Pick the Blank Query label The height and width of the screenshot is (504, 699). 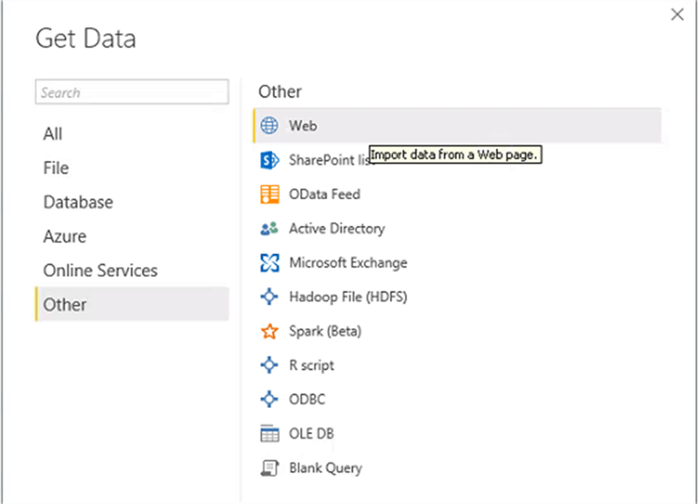[x=325, y=468]
